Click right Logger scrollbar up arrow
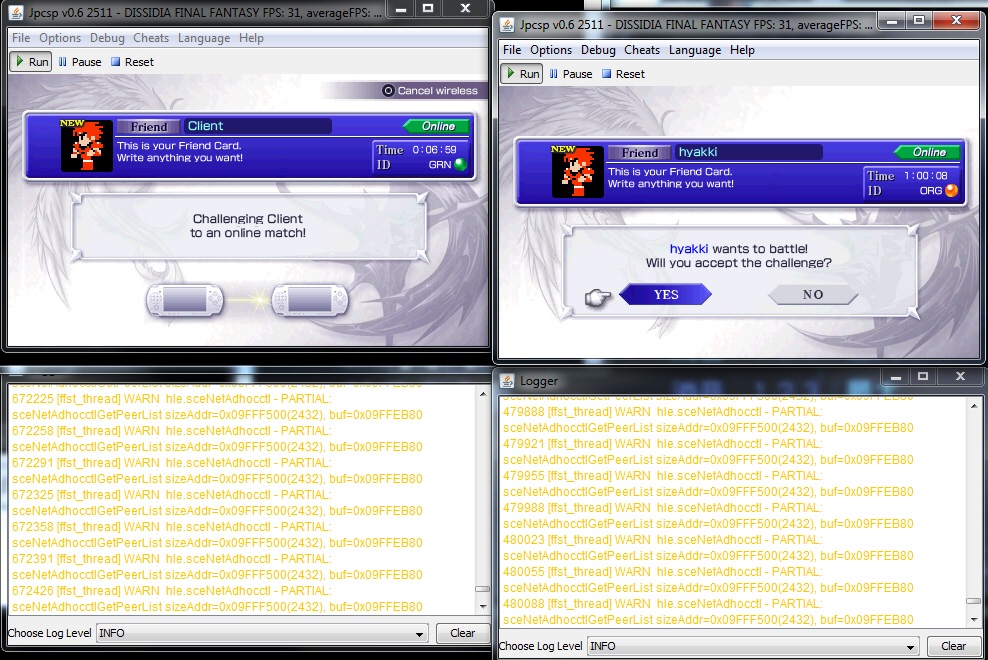Image resolution: width=988 pixels, height=660 pixels. coord(974,407)
